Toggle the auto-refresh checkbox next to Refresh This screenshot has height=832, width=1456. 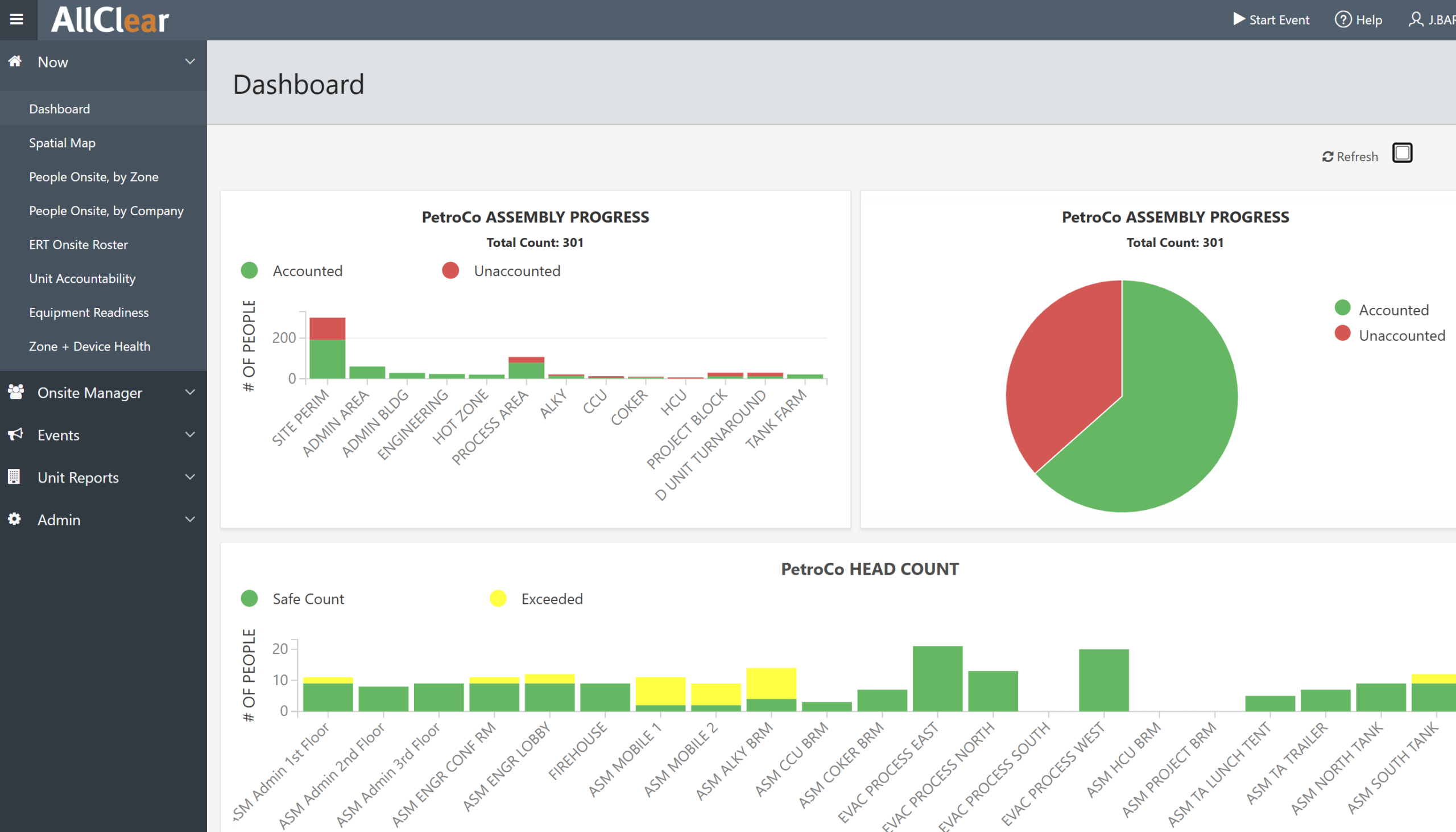click(x=1402, y=153)
